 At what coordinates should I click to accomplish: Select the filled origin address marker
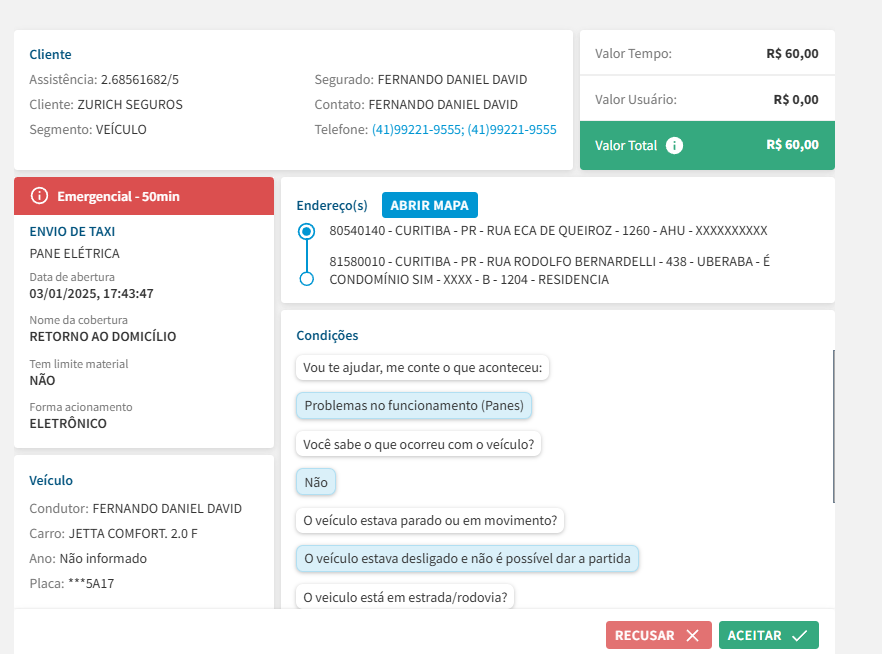point(307,232)
